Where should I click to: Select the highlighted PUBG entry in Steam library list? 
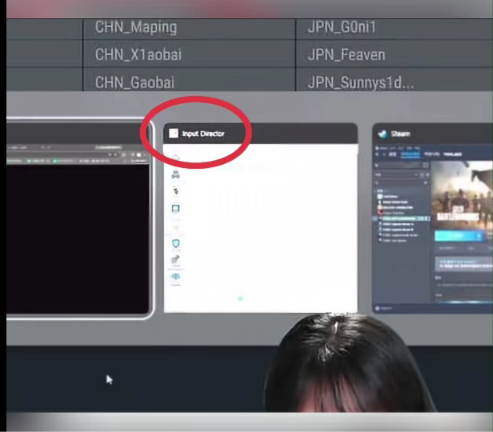click(402, 219)
